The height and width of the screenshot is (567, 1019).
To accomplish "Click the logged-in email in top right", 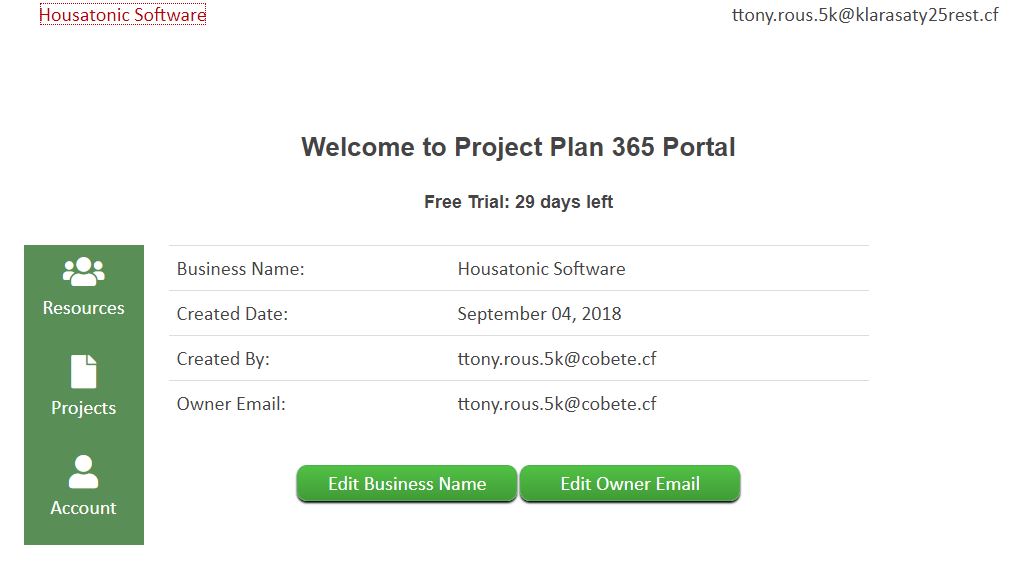I will [x=865, y=15].
